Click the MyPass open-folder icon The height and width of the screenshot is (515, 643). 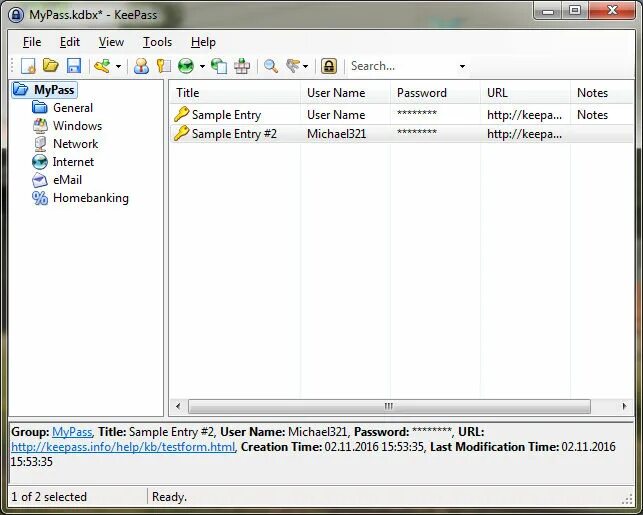pyautogui.click(x=21, y=89)
